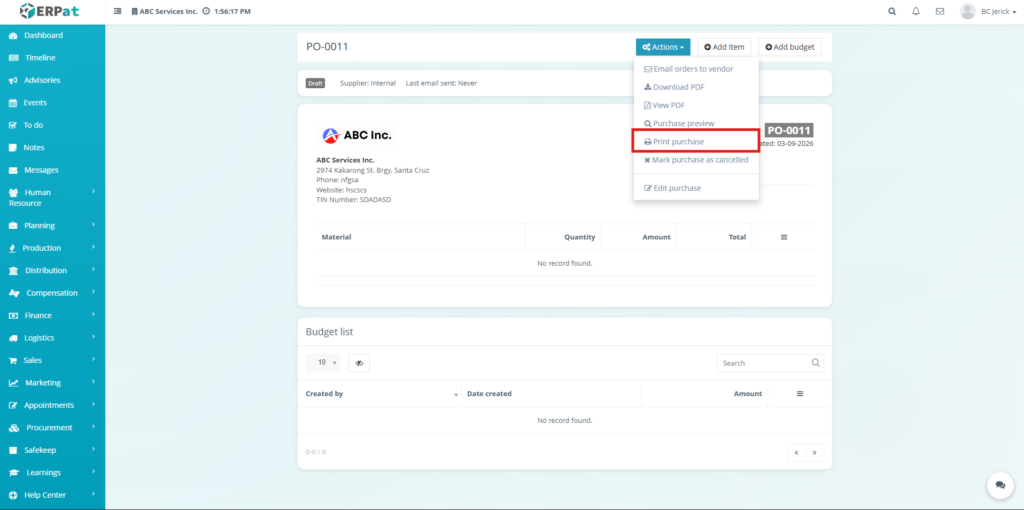The image size is (1024, 510).
Task: Toggle the eye visibility button in Budget list
Action: [359, 363]
